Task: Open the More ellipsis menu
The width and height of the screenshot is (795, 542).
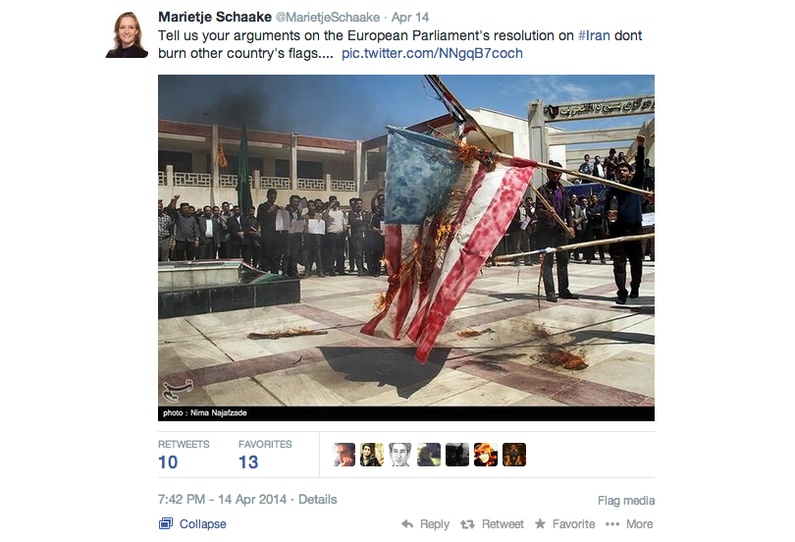Action: (612, 524)
